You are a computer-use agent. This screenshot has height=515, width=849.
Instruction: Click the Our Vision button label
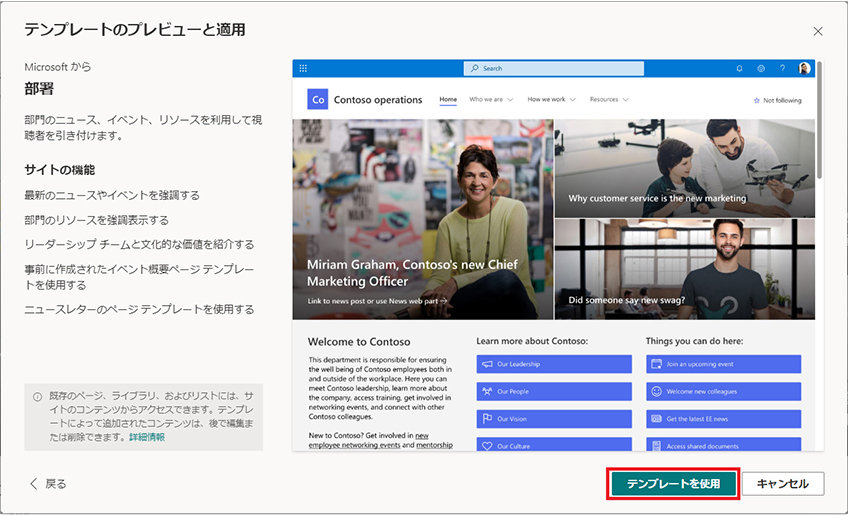click(x=512, y=419)
